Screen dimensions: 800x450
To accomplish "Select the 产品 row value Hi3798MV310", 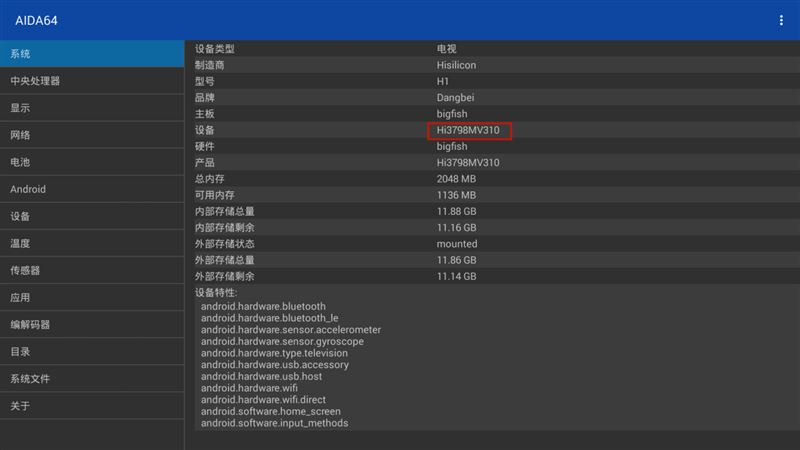I will (x=468, y=163).
